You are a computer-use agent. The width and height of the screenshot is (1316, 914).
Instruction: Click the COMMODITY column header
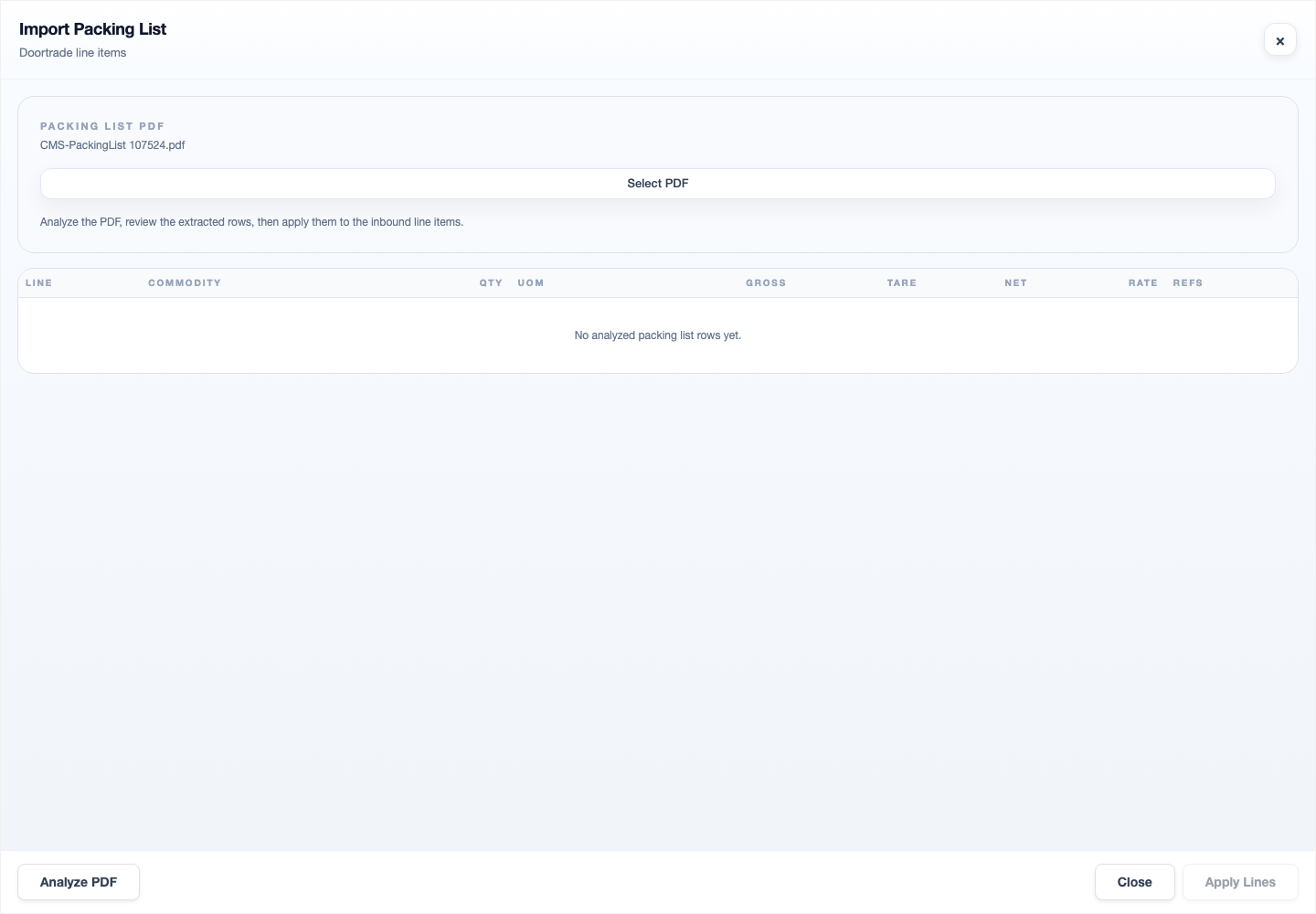click(x=185, y=283)
